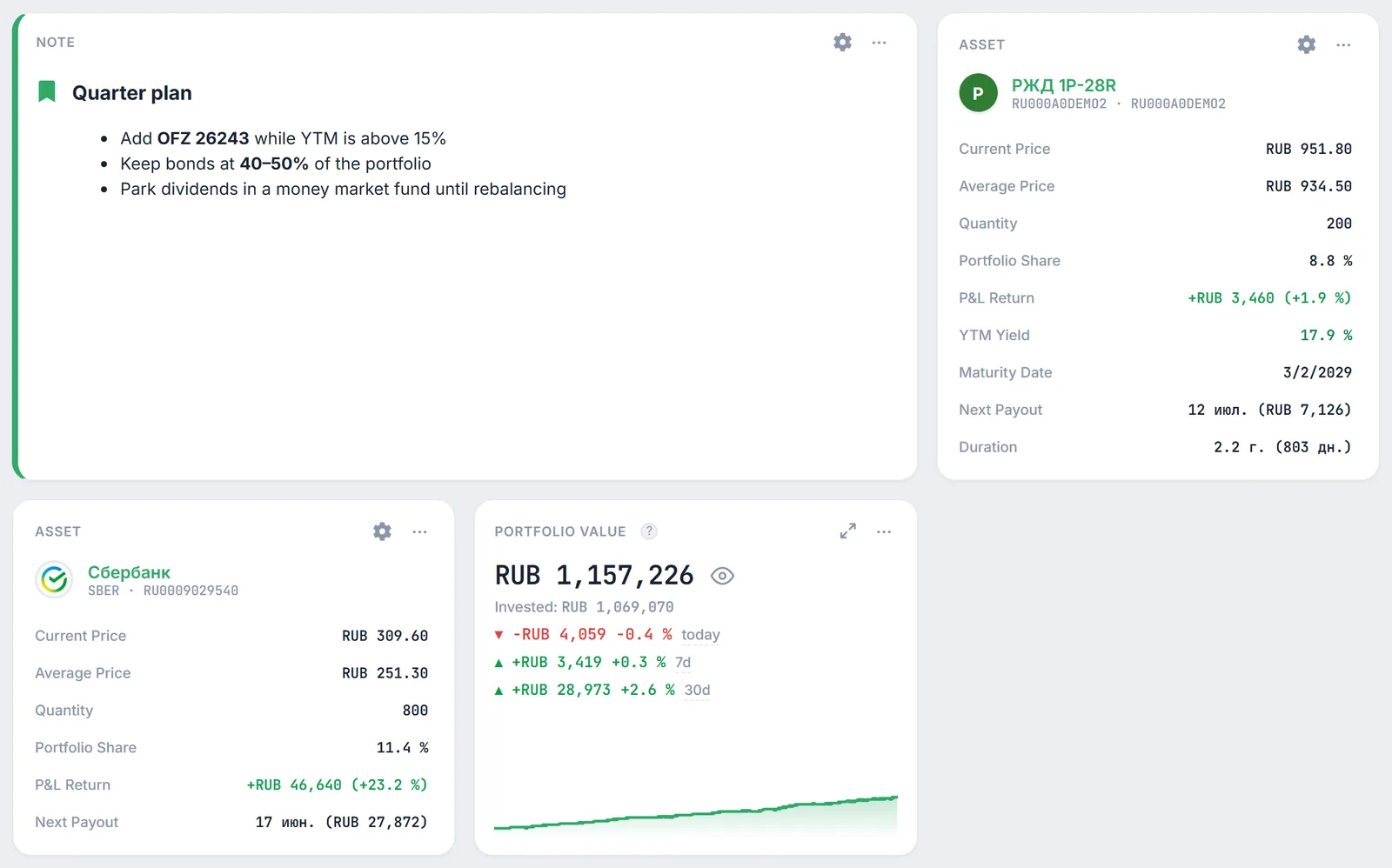Toggle portfolio value visibility with the eye icon
The height and width of the screenshot is (868, 1392).
[x=722, y=576]
